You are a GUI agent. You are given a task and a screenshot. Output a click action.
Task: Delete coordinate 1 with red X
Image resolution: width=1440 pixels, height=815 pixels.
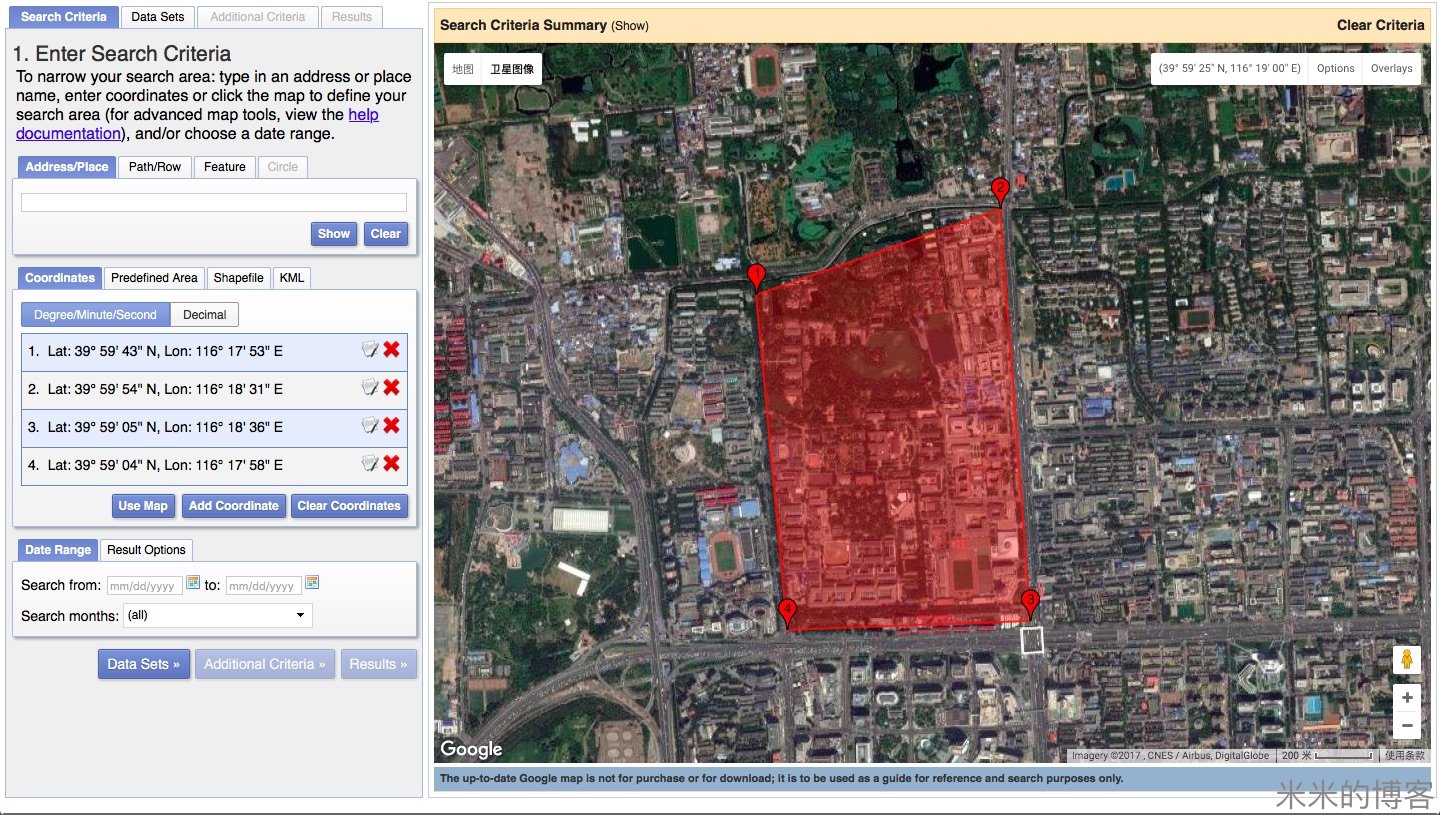click(x=391, y=350)
